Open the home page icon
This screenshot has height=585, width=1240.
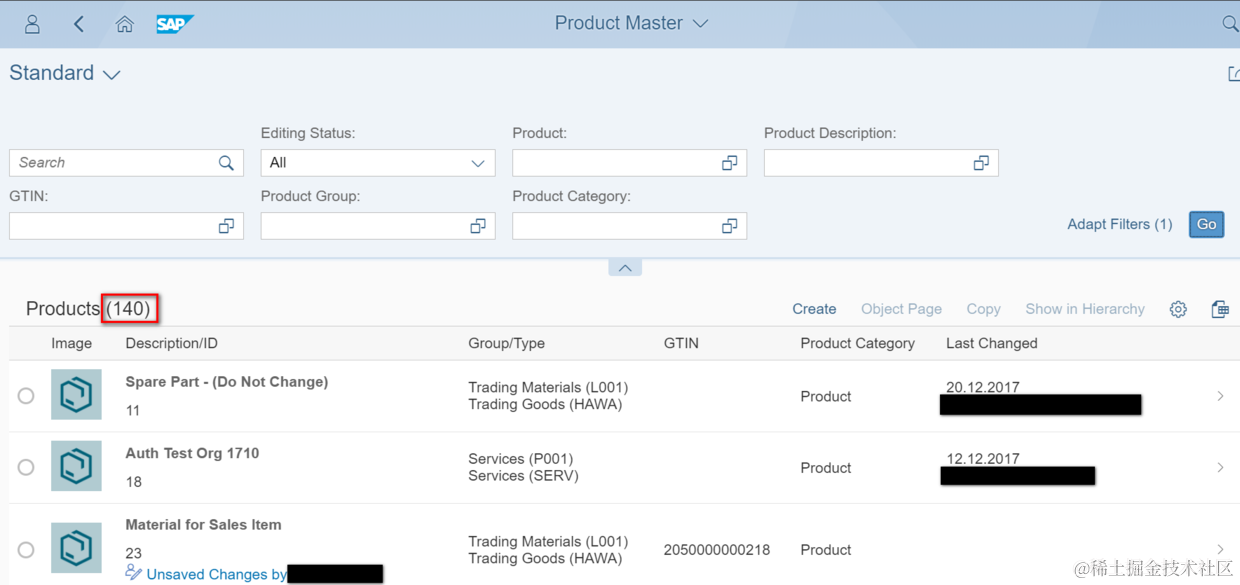124,24
